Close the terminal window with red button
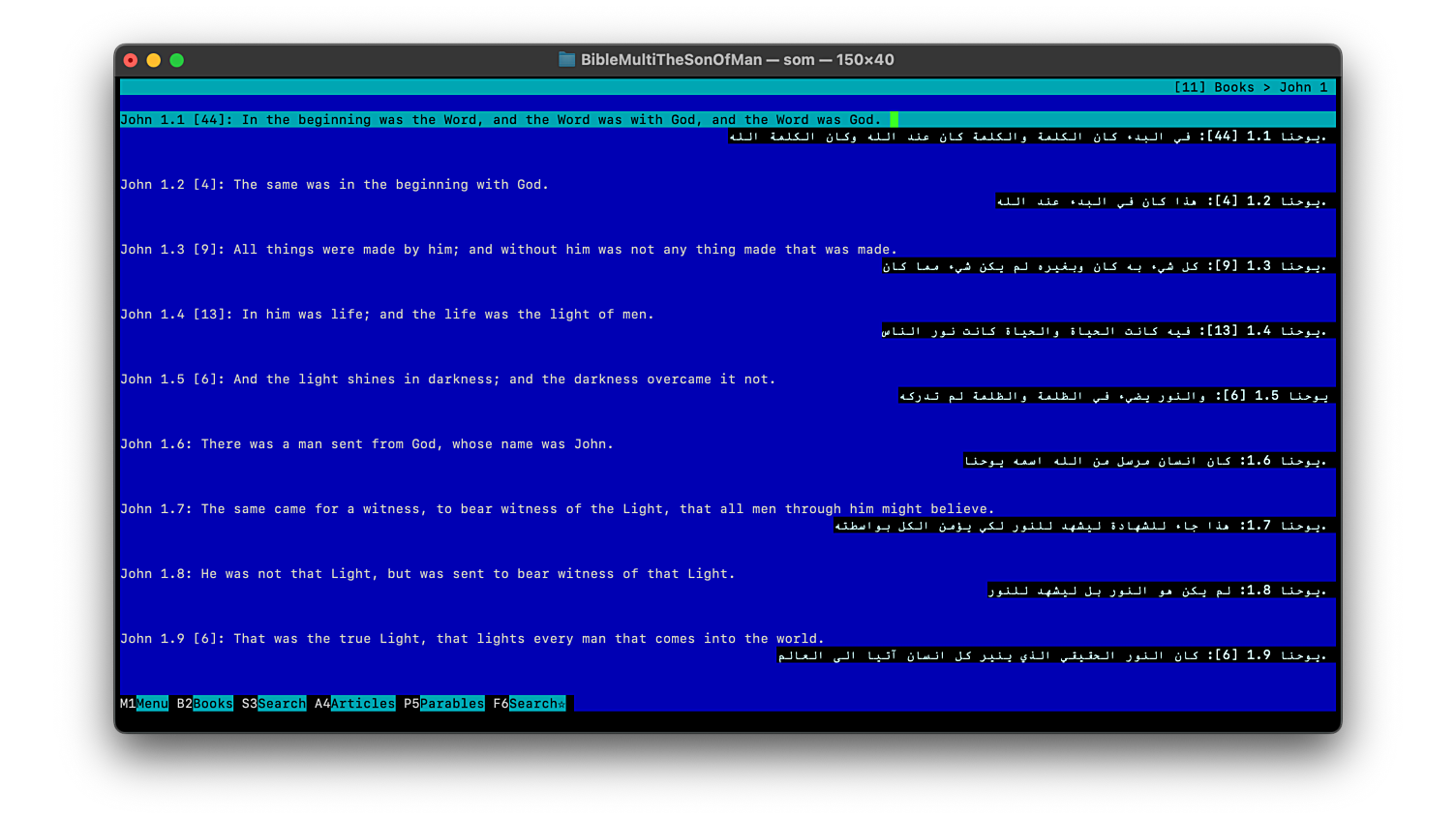1456x819 pixels. pyautogui.click(x=131, y=60)
